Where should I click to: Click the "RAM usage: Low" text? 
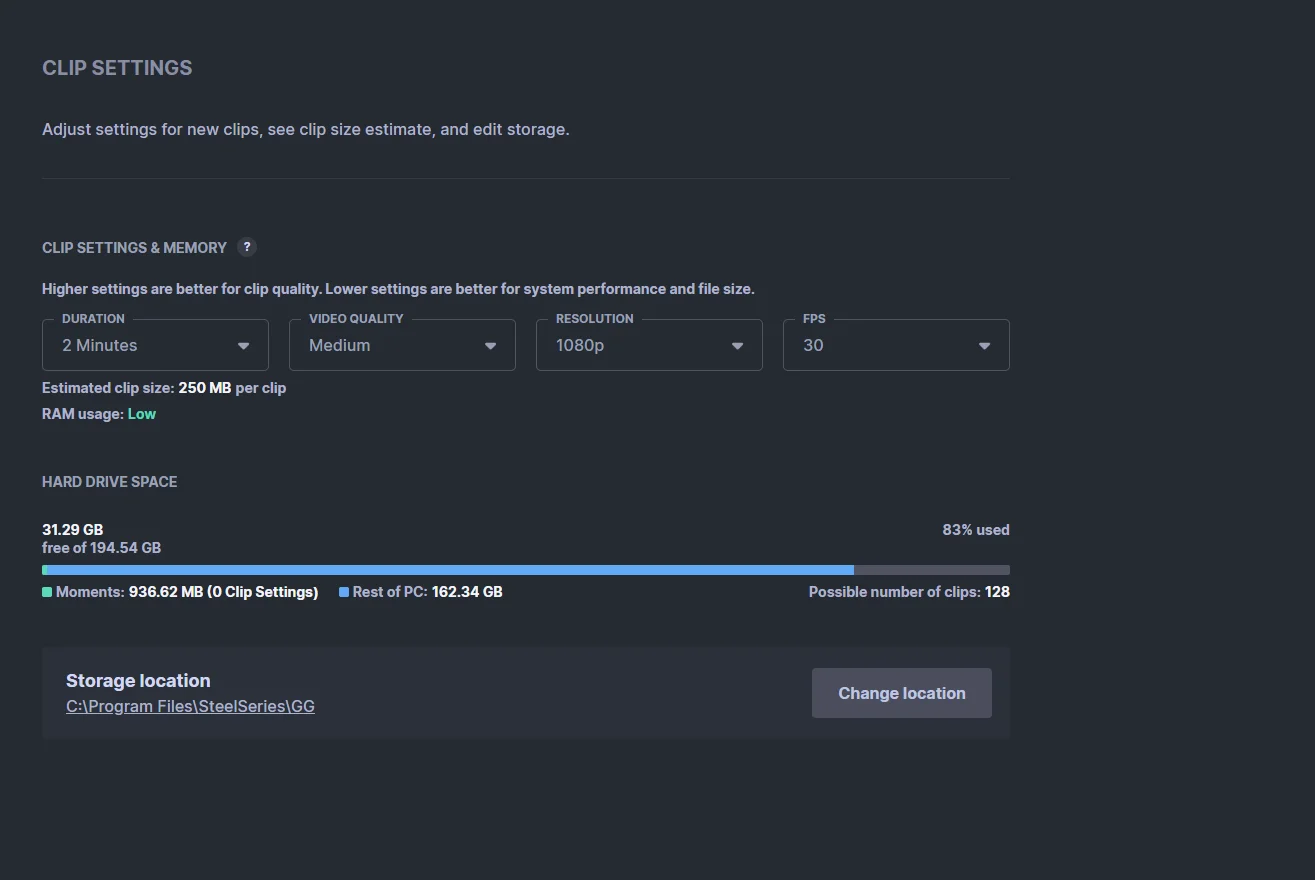[99, 414]
